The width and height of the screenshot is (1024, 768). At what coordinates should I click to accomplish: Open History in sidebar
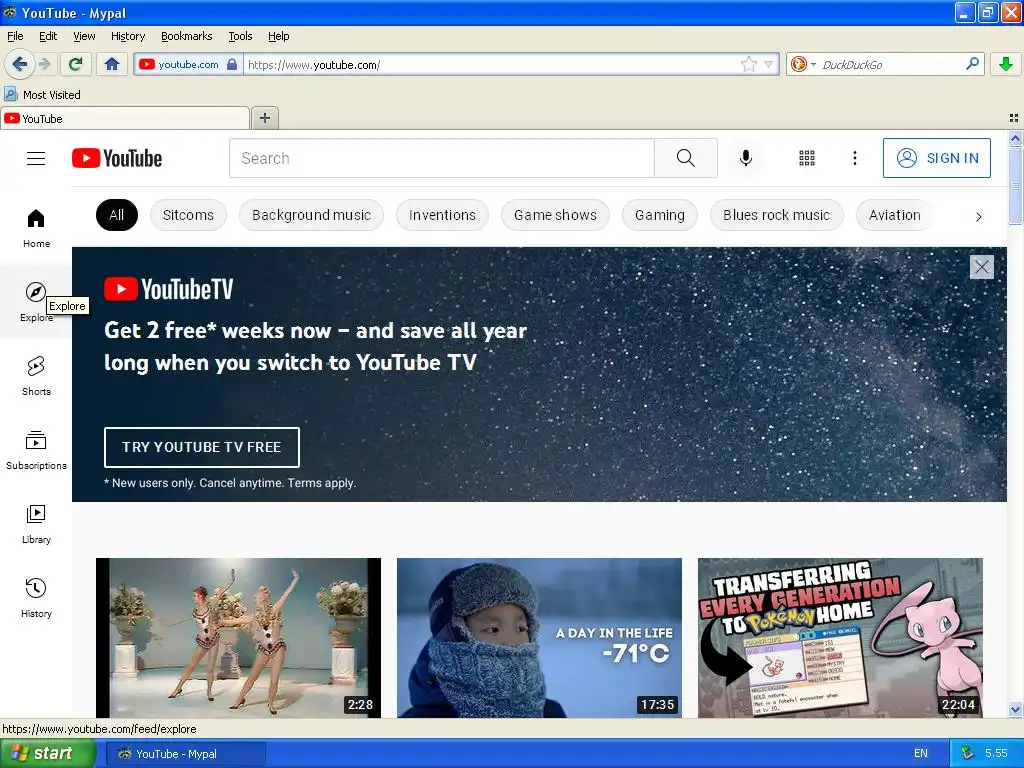36,598
